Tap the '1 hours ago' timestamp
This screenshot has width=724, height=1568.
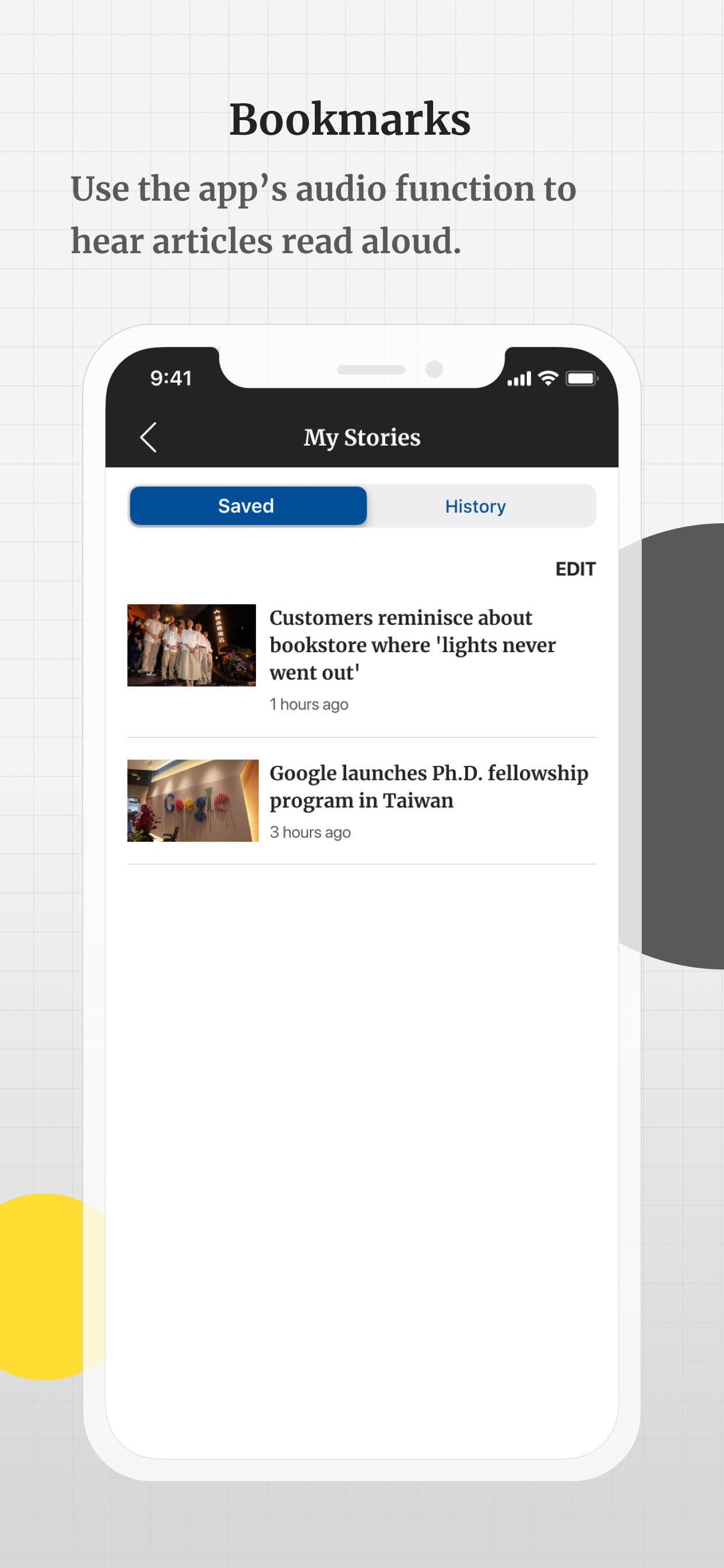pyautogui.click(x=308, y=703)
